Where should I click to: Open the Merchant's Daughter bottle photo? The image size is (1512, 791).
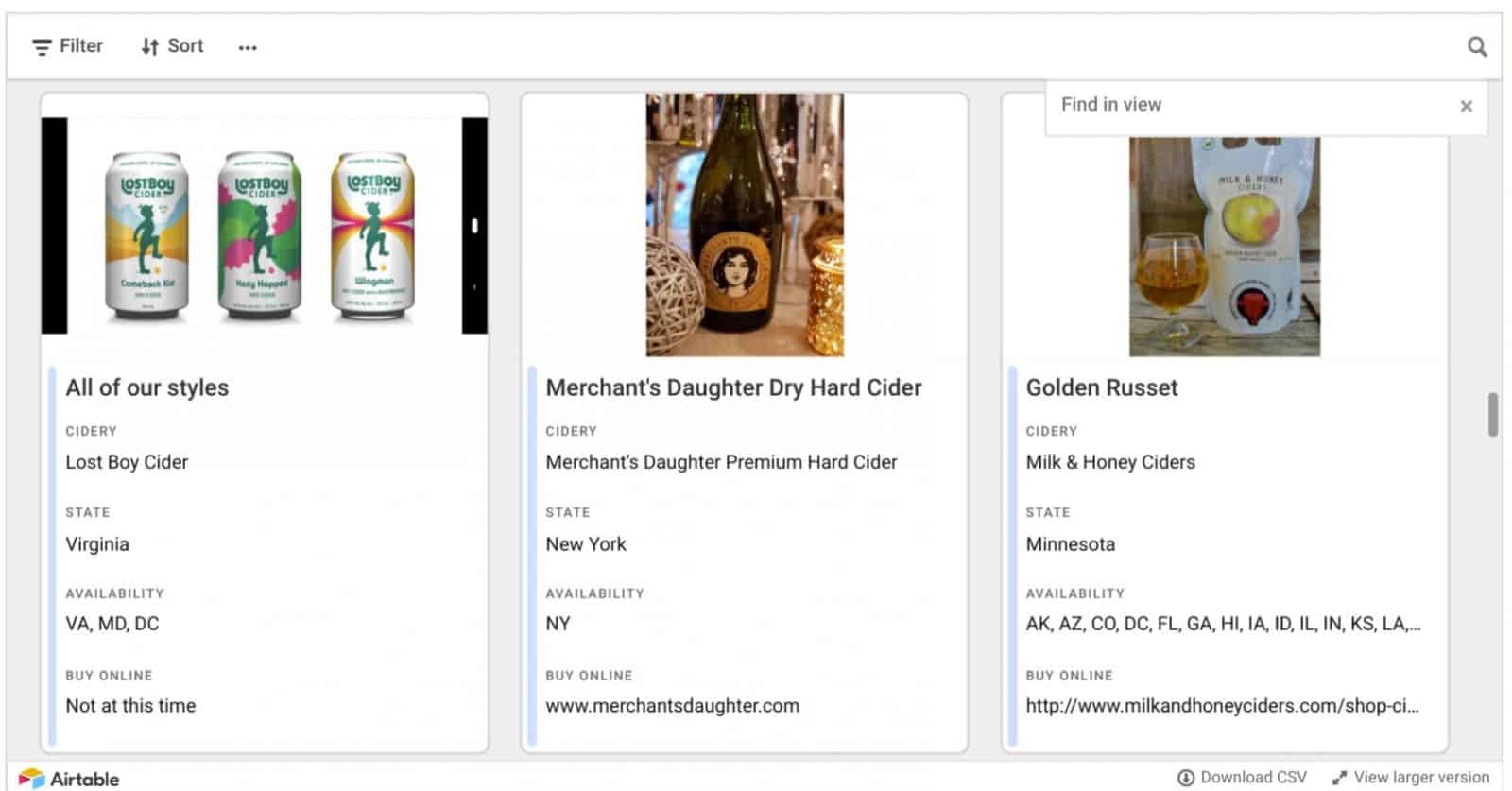click(745, 225)
